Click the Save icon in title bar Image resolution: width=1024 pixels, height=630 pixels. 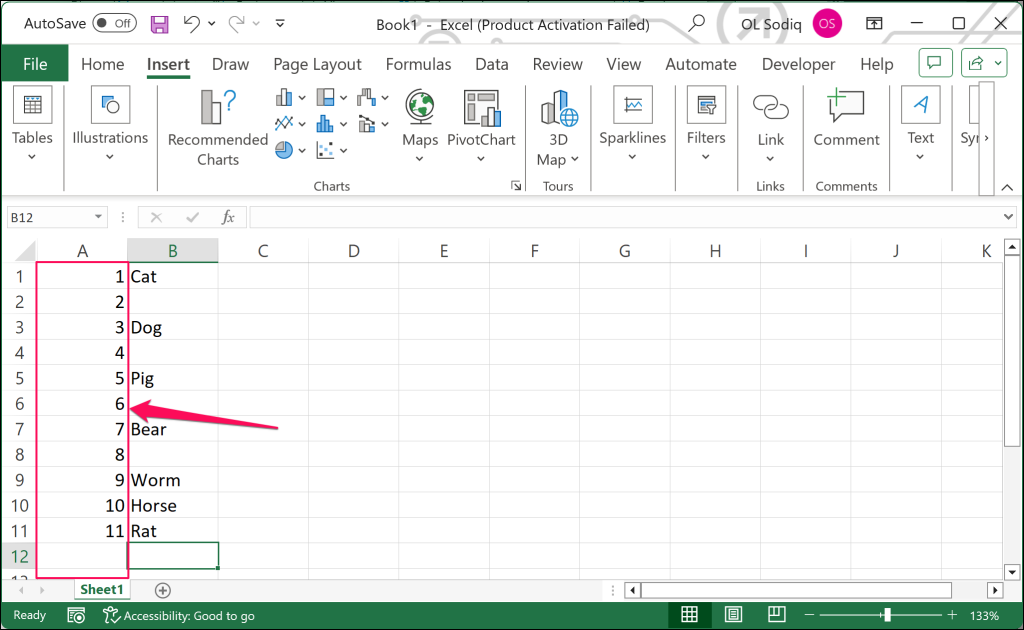pos(159,24)
